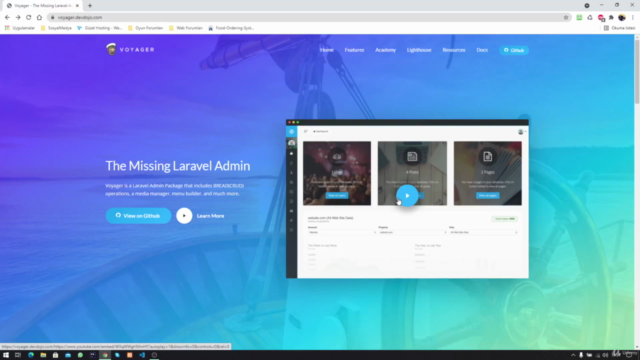Switch to Chrome on the taskbar
Screen dimensions: 640x360
(105, 355)
